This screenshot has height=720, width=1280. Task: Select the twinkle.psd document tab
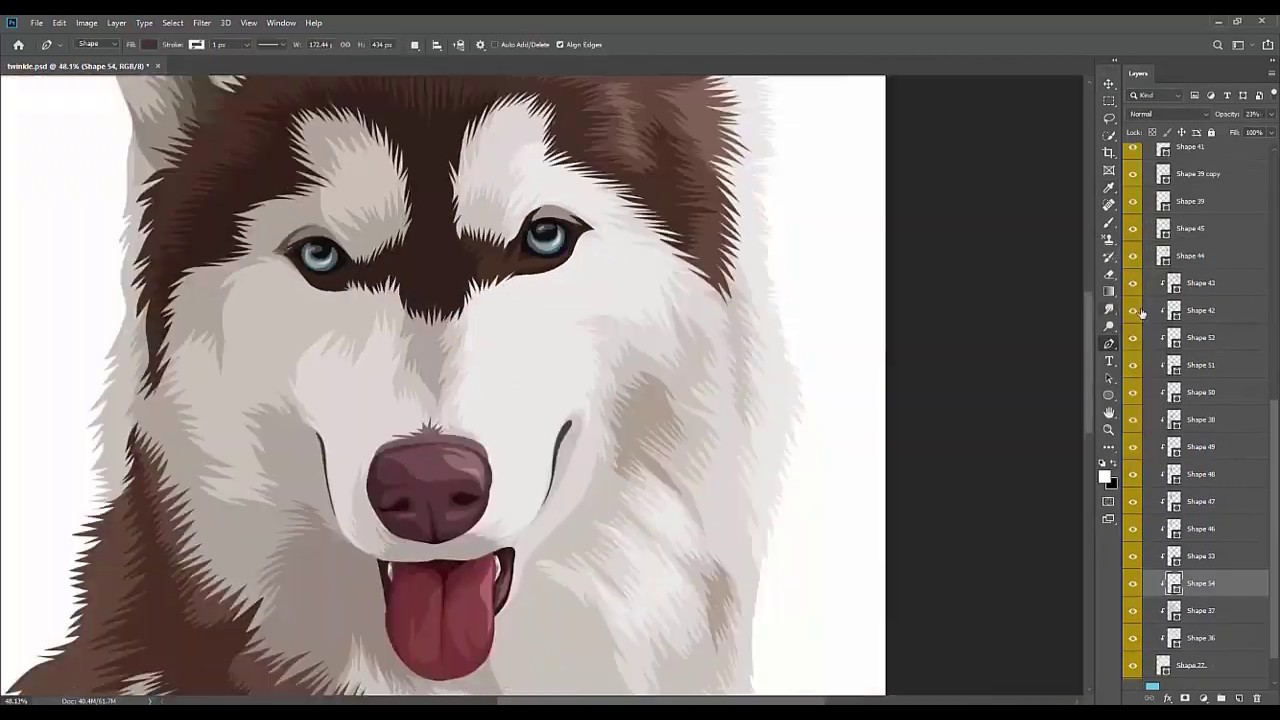[78, 66]
